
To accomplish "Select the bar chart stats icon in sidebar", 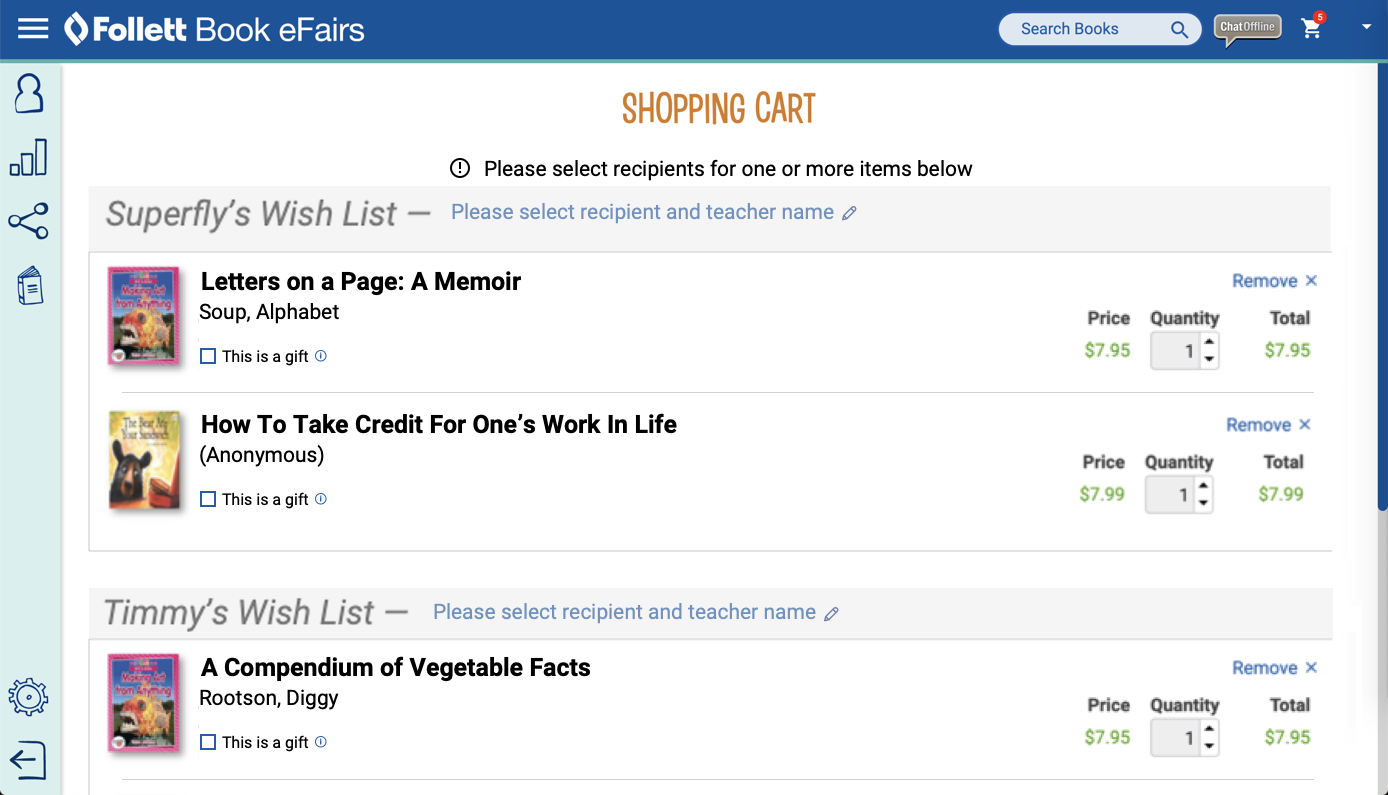I will pyautogui.click(x=29, y=157).
